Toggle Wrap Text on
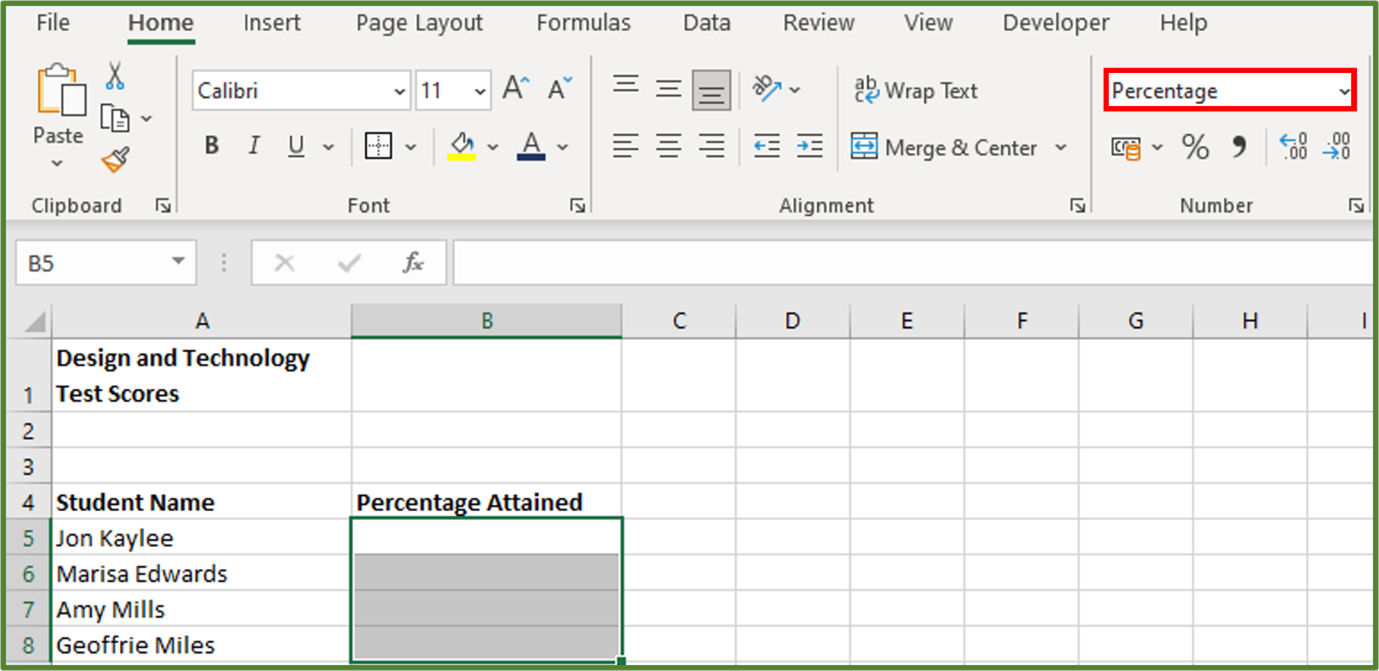Image resolution: width=1379 pixels, height=671 pixels. (x=915, y=90)
